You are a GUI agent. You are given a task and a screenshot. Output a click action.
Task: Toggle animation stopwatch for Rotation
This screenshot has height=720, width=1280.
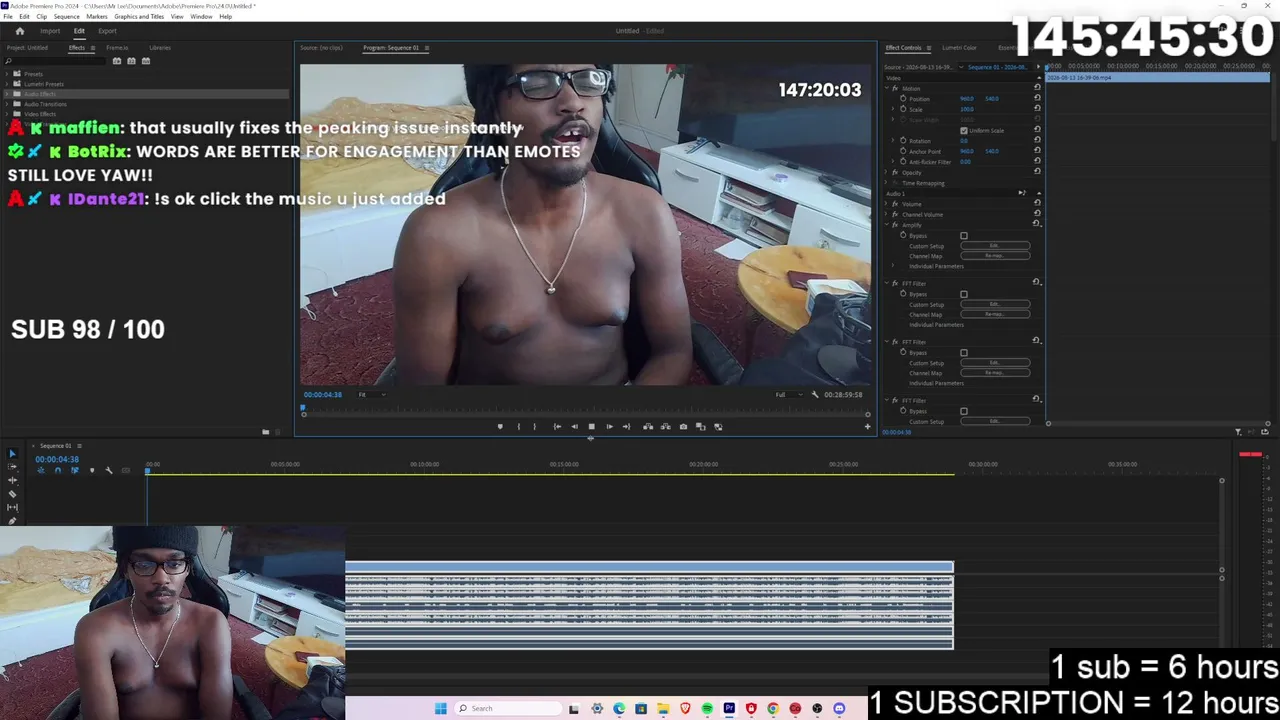[x=903, y=141]
